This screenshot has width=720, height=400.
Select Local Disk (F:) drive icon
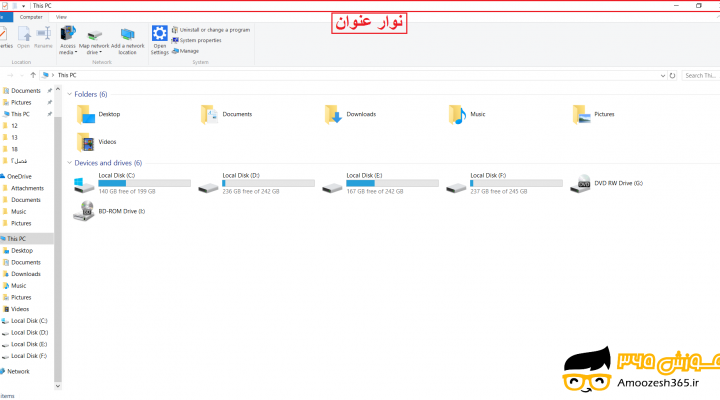(456, 187)
